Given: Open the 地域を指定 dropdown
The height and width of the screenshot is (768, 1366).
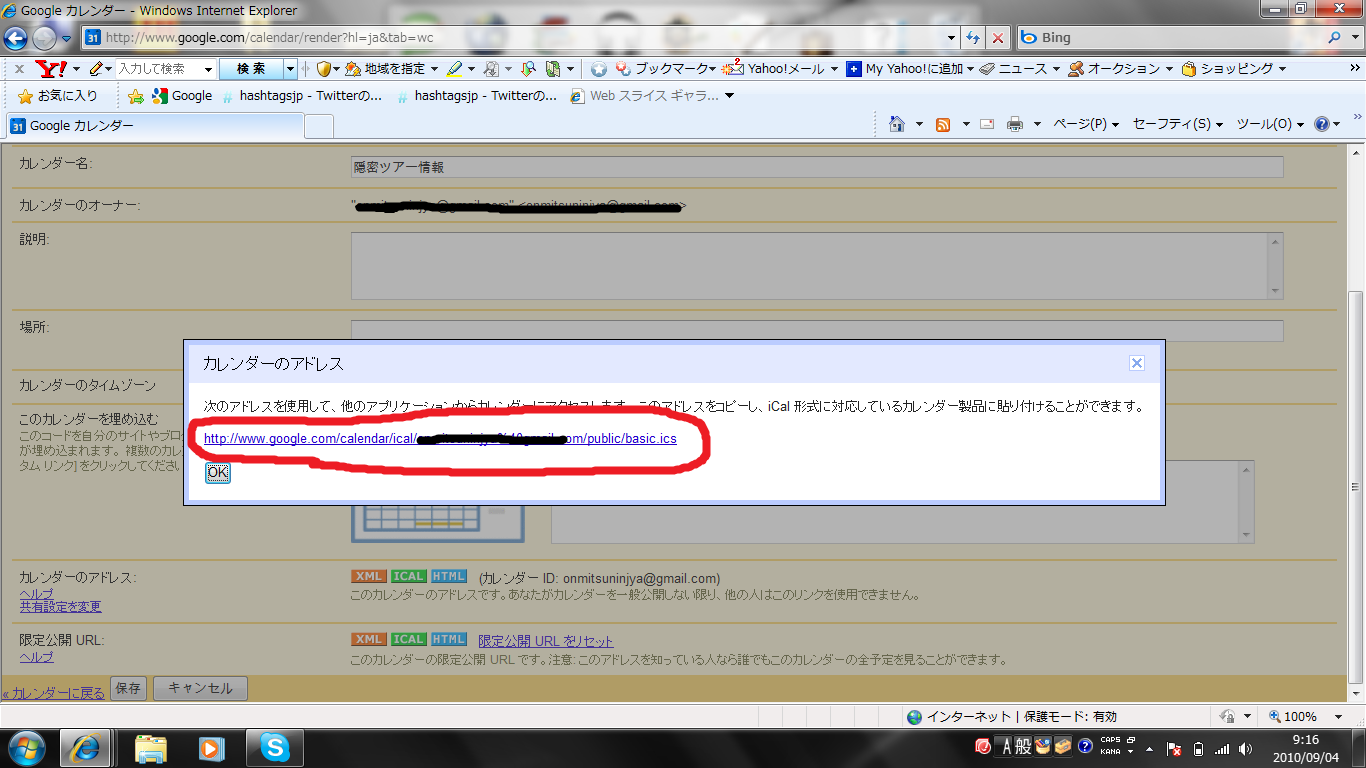Looking at the screenshot, I should click(391, 69).
